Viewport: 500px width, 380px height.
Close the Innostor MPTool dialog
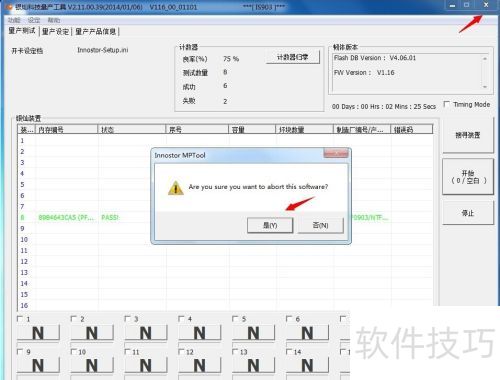click(336, 153)
